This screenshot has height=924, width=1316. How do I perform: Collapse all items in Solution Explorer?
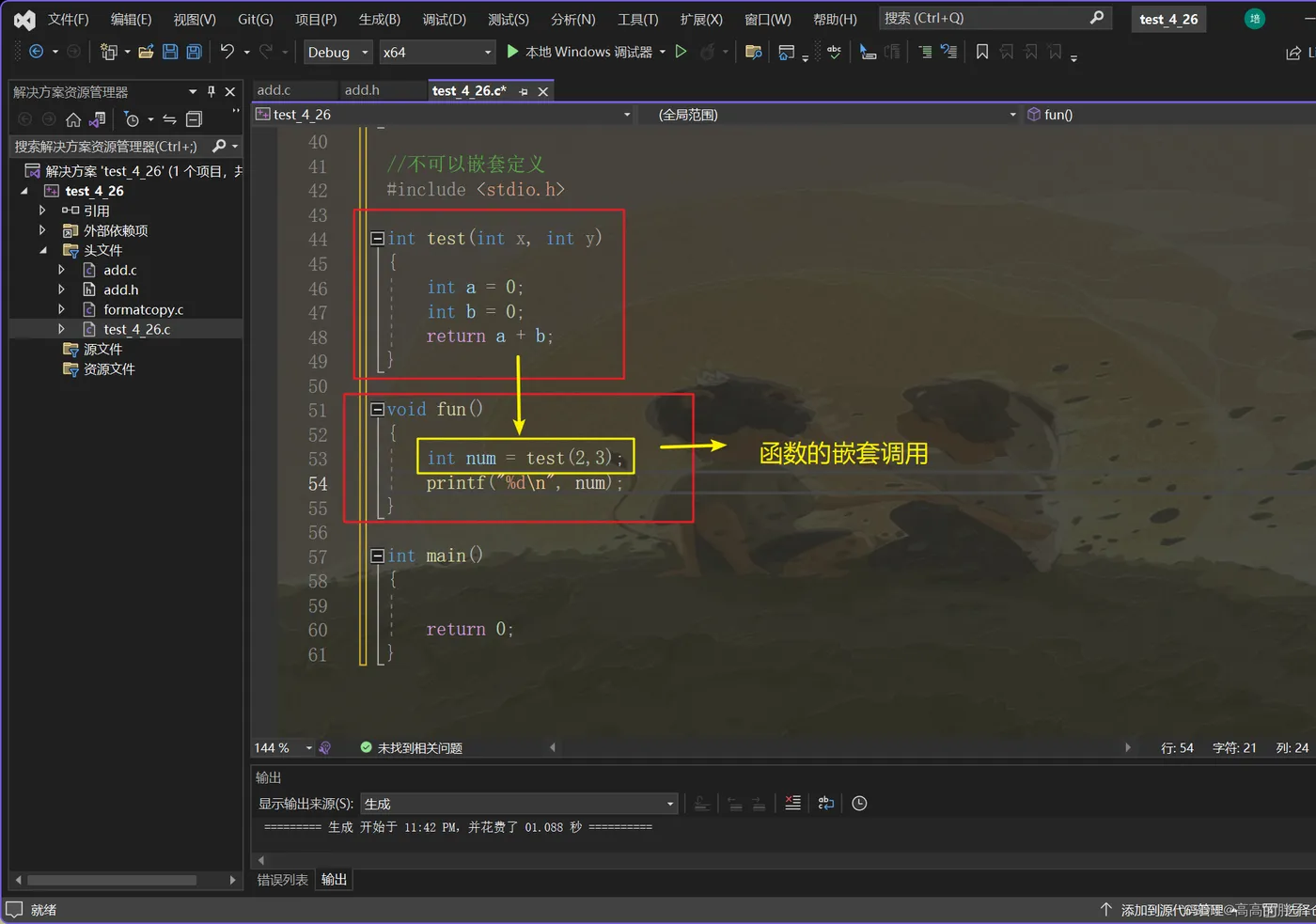194,119
